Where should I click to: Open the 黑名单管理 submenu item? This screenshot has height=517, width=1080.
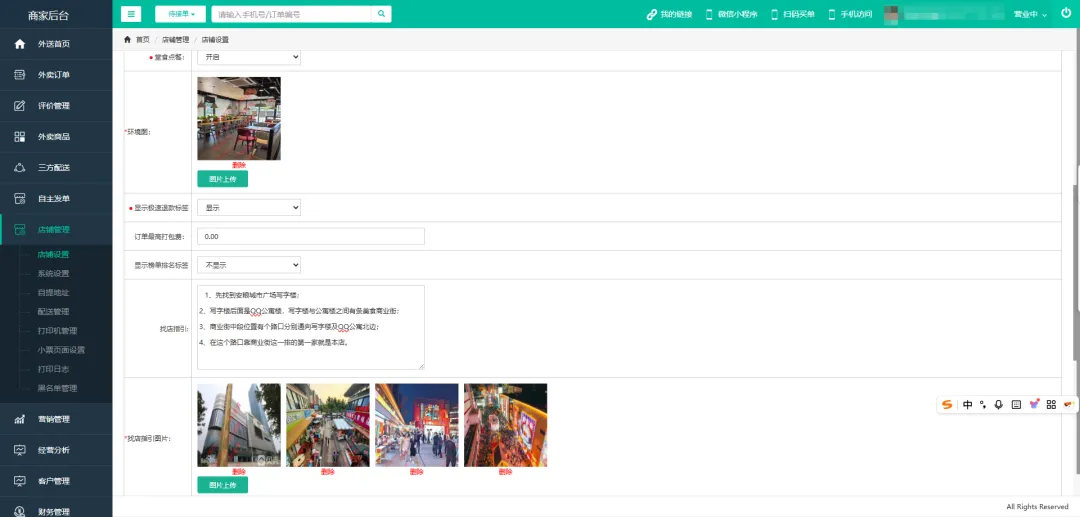click(57, 388)
